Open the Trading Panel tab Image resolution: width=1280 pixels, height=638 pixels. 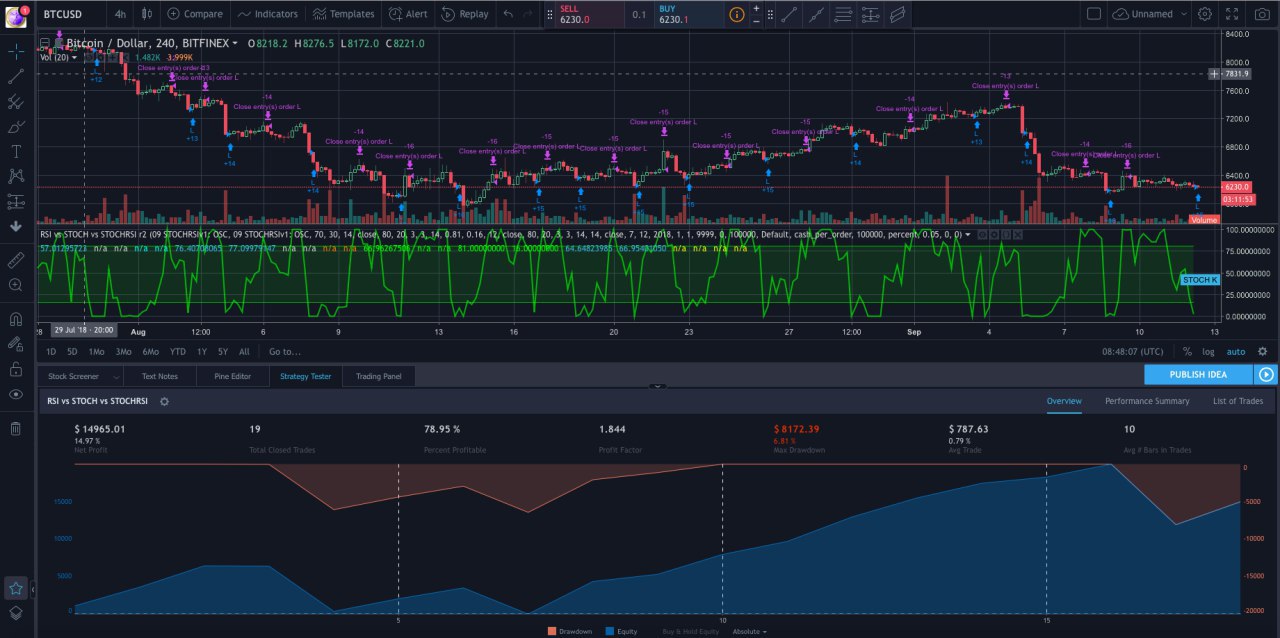[x=378, y=376]
